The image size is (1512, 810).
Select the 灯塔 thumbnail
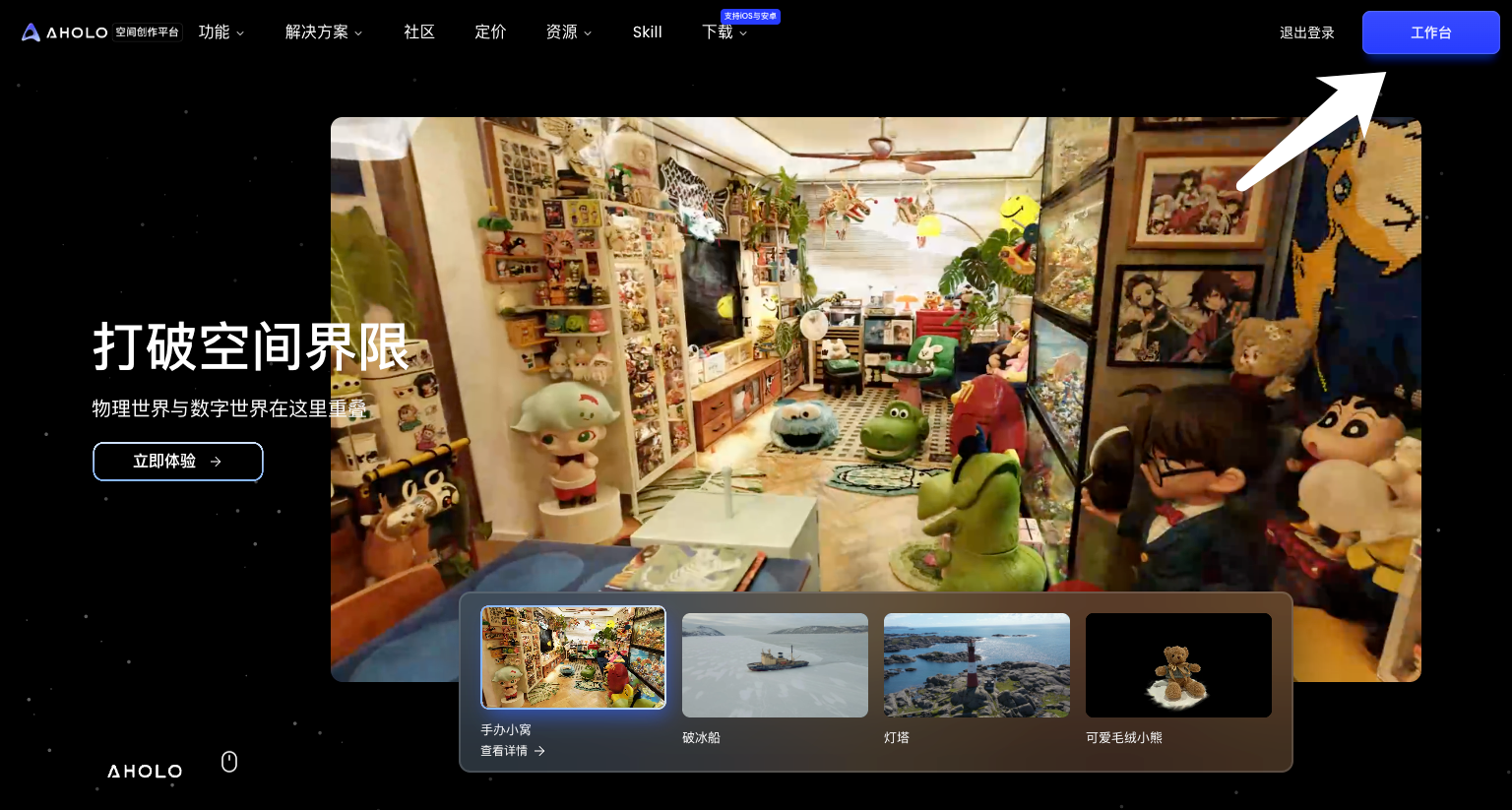[x=976, y=665]
